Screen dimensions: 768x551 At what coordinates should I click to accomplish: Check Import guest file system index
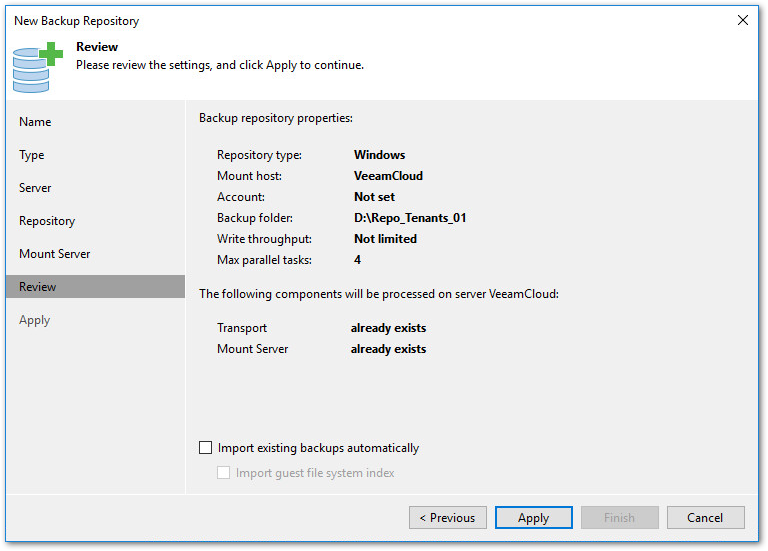click(x=225, y=473)
